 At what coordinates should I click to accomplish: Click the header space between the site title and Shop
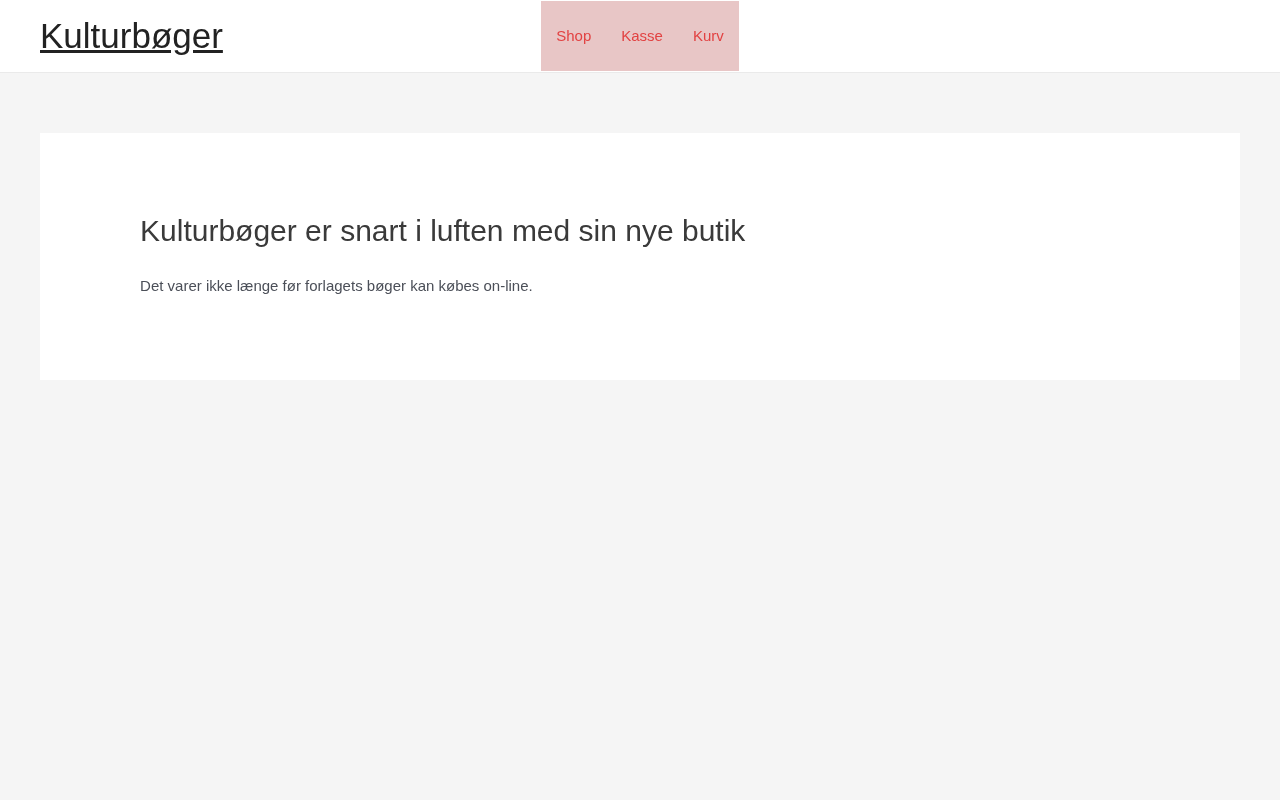click(x=382, y=36)
